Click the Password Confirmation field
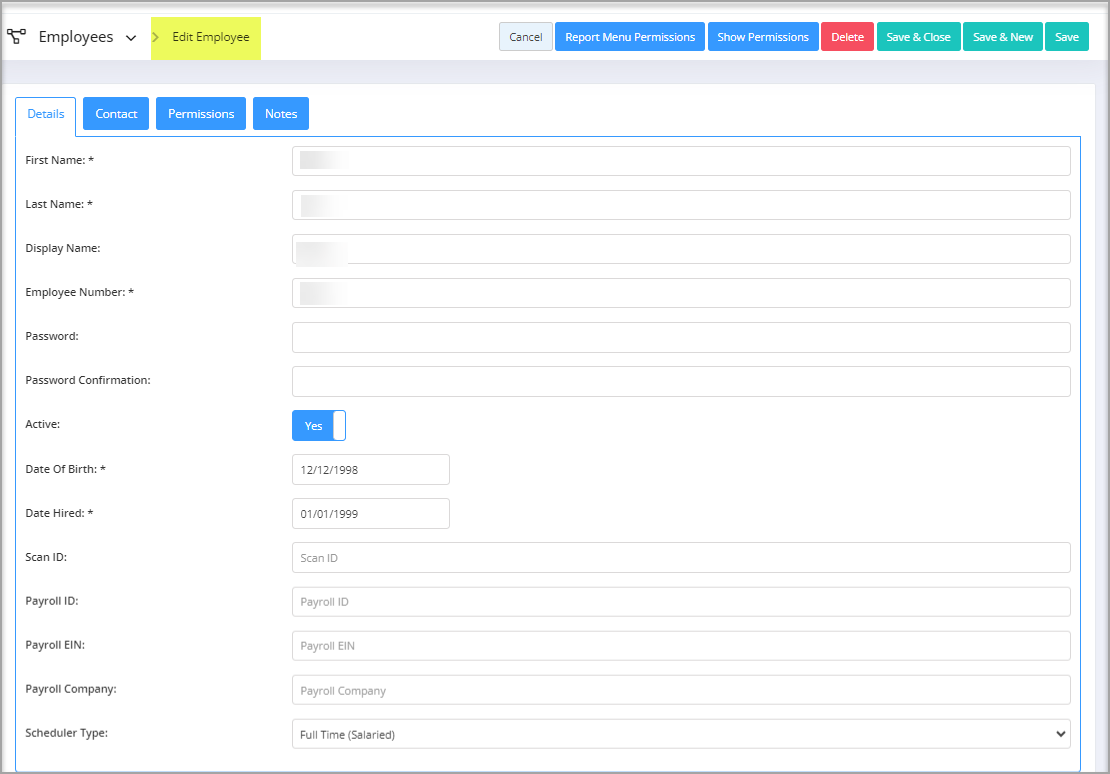The height and width of the screenshot is (774, 1110). tap(681, 381)
